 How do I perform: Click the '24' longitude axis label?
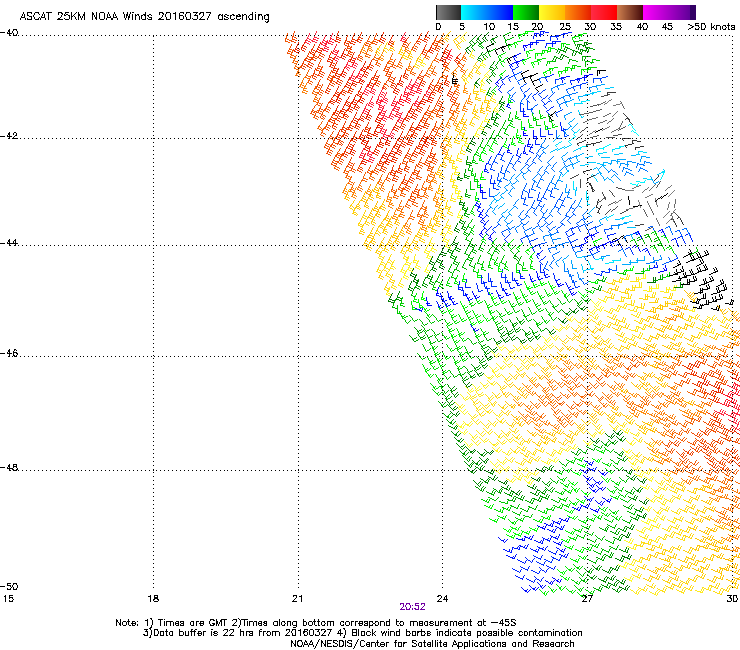point(442,599)
